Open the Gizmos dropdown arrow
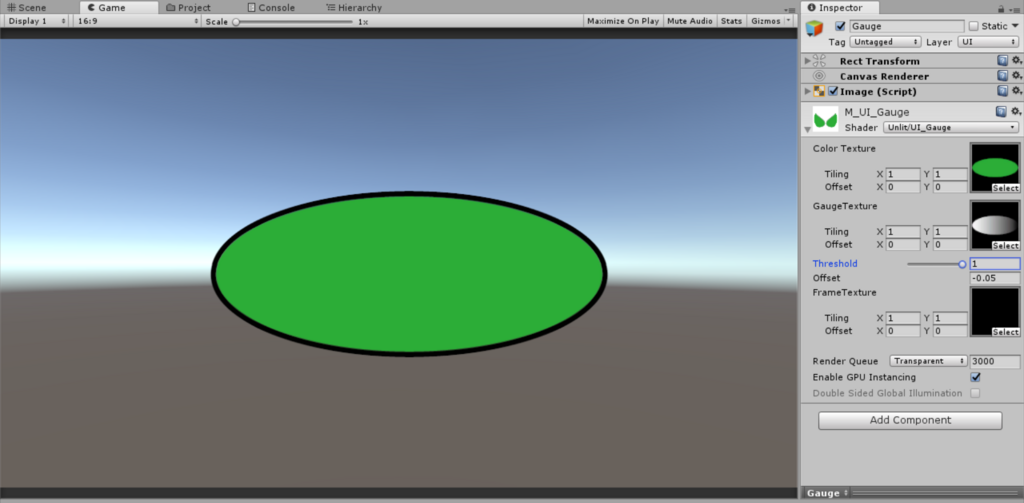1024x503 pixels. click(x=788, y=21)
